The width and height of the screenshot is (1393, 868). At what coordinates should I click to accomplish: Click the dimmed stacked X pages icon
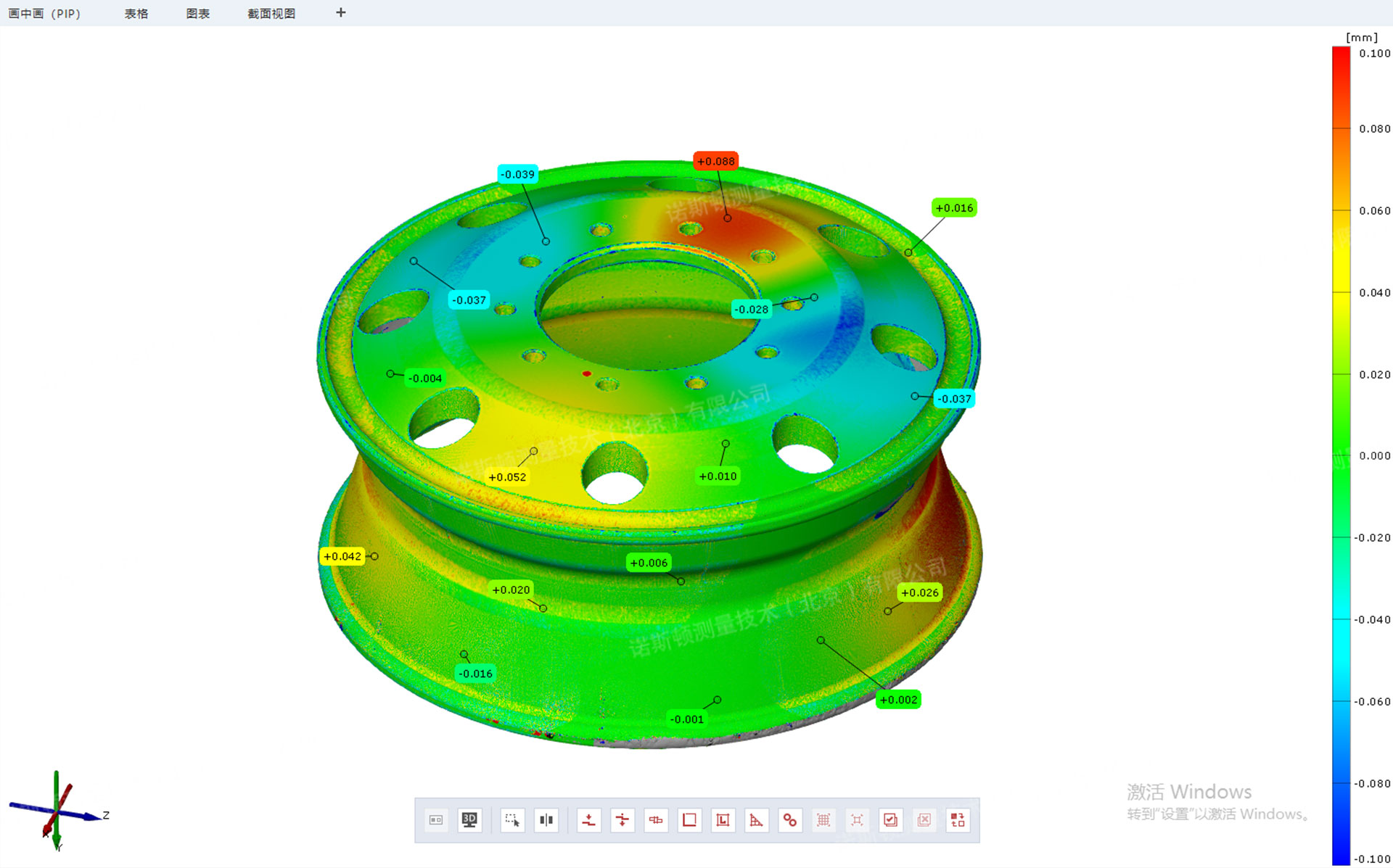click(924, 820)
